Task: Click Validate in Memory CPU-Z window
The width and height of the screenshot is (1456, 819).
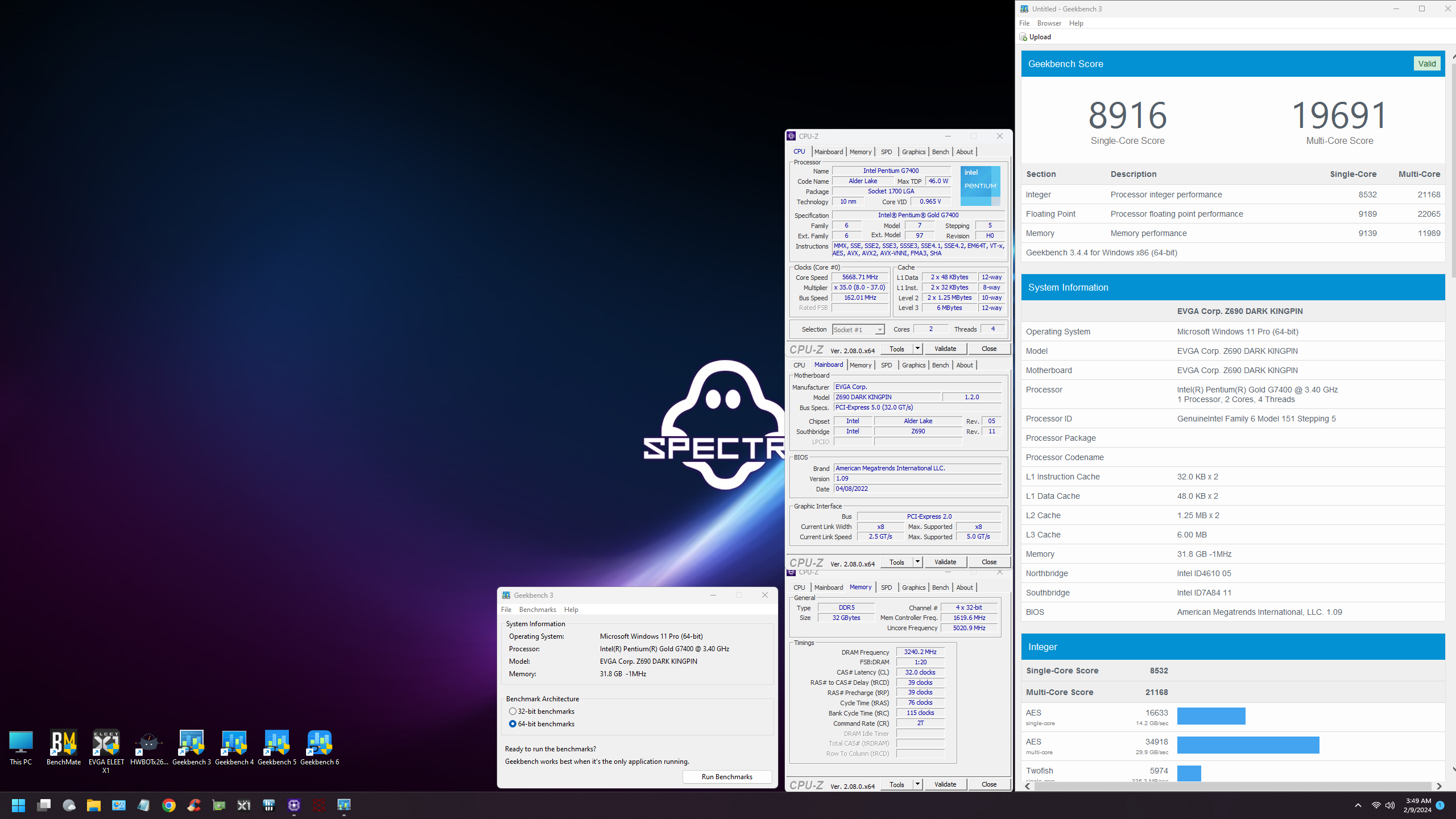Action: [x=945, y=784]
